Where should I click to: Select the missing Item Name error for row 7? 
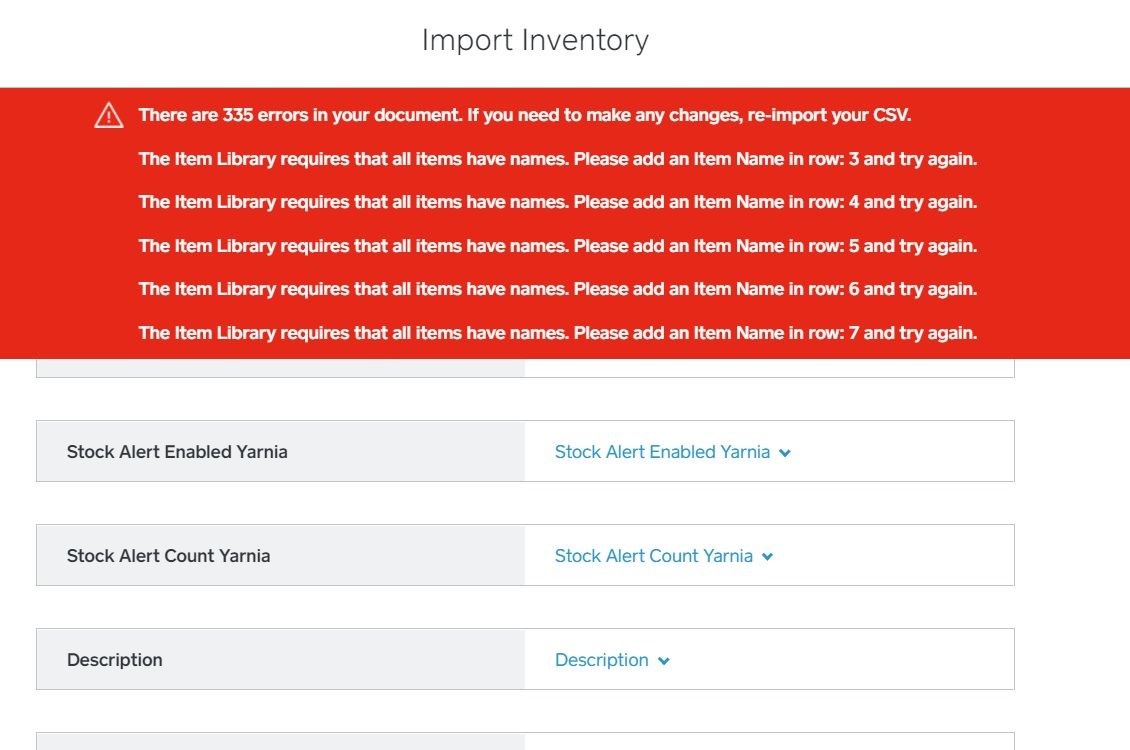tap(557, 333)
